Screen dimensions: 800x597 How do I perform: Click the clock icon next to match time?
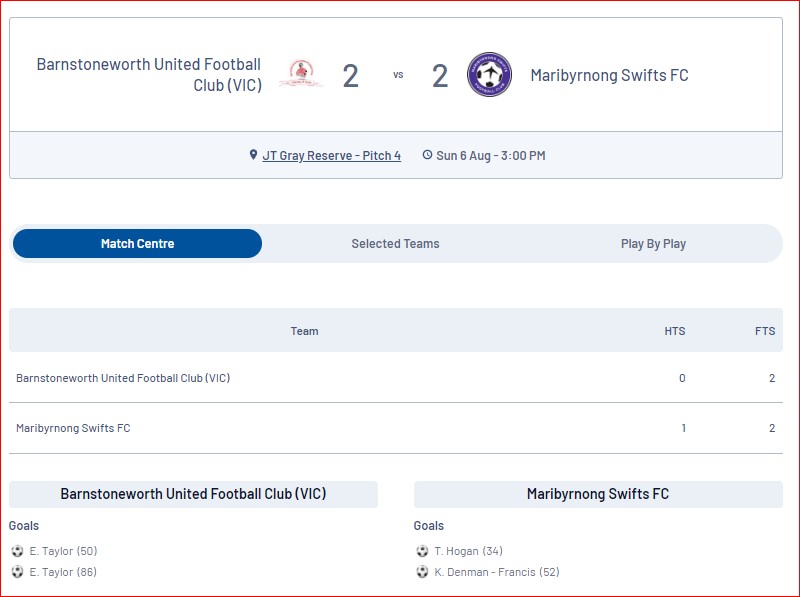427,155
